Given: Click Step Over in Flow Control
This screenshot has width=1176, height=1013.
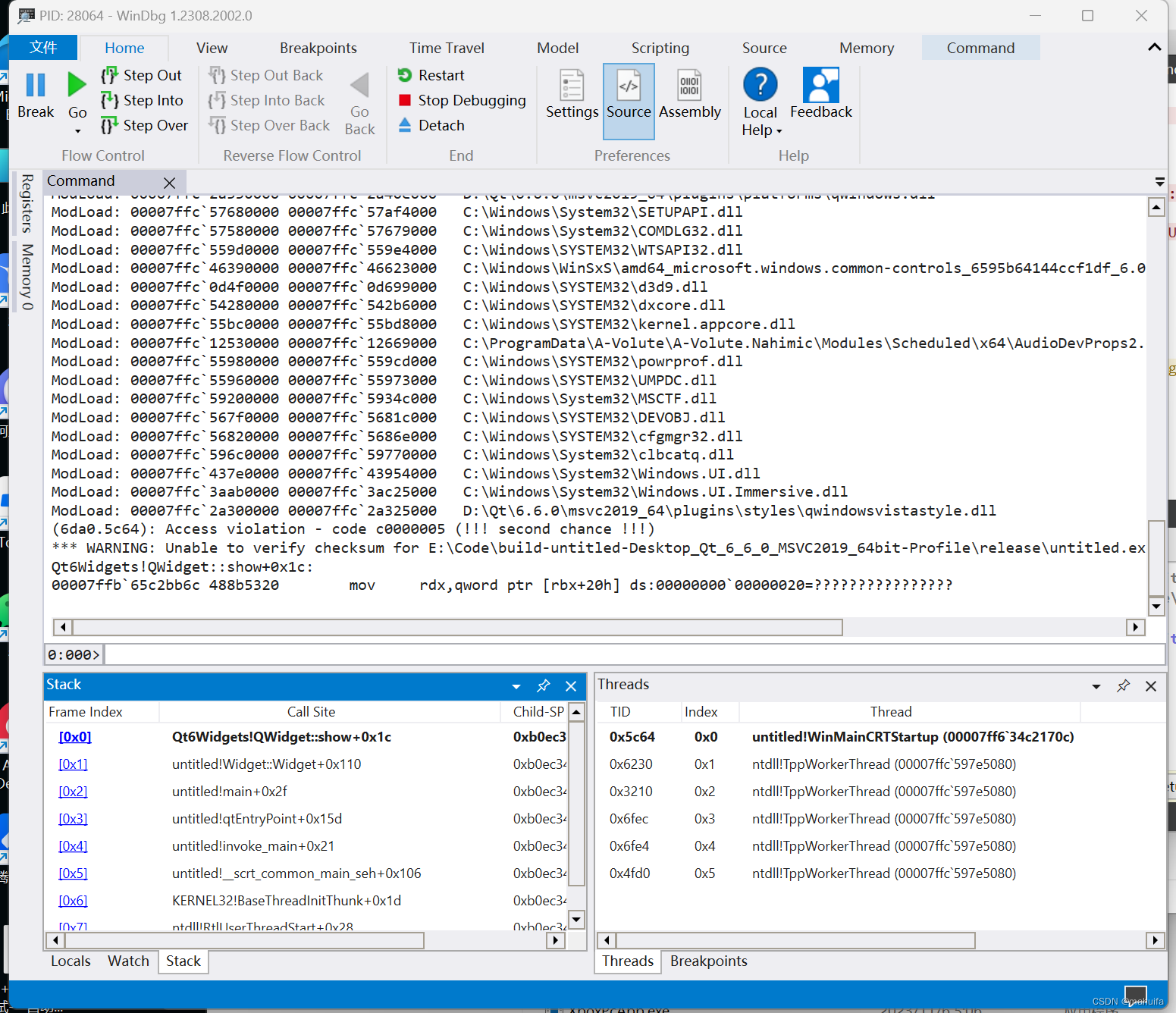Looking at the screenshot, I should [x=145, y=125].
